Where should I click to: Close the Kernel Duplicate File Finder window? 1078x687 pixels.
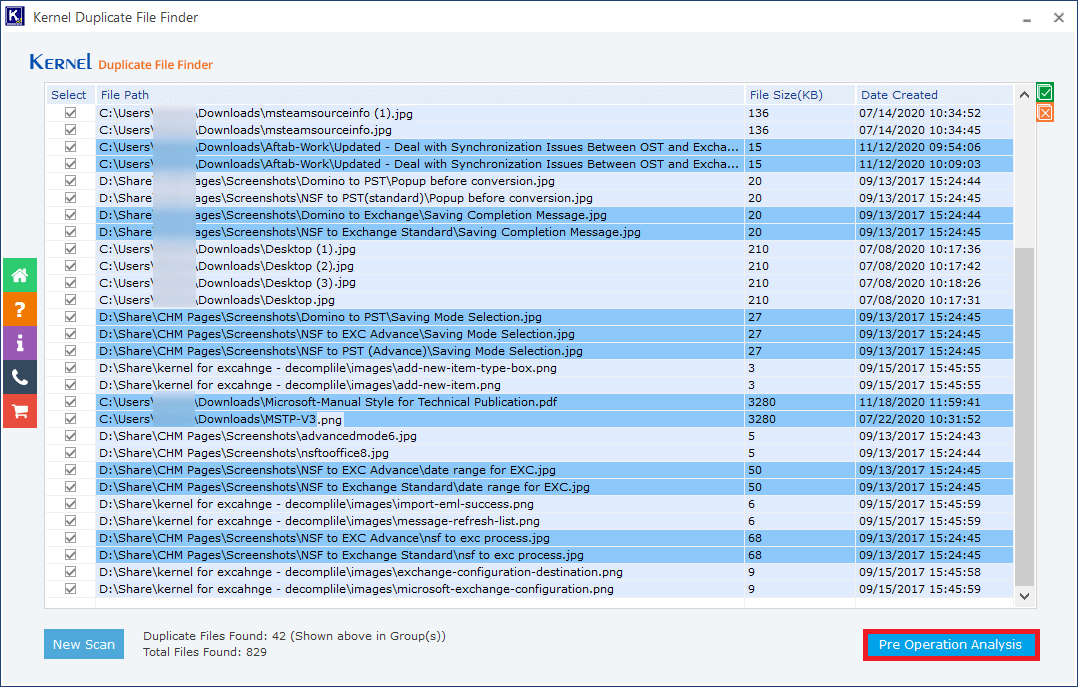(x=1059, y=18)
